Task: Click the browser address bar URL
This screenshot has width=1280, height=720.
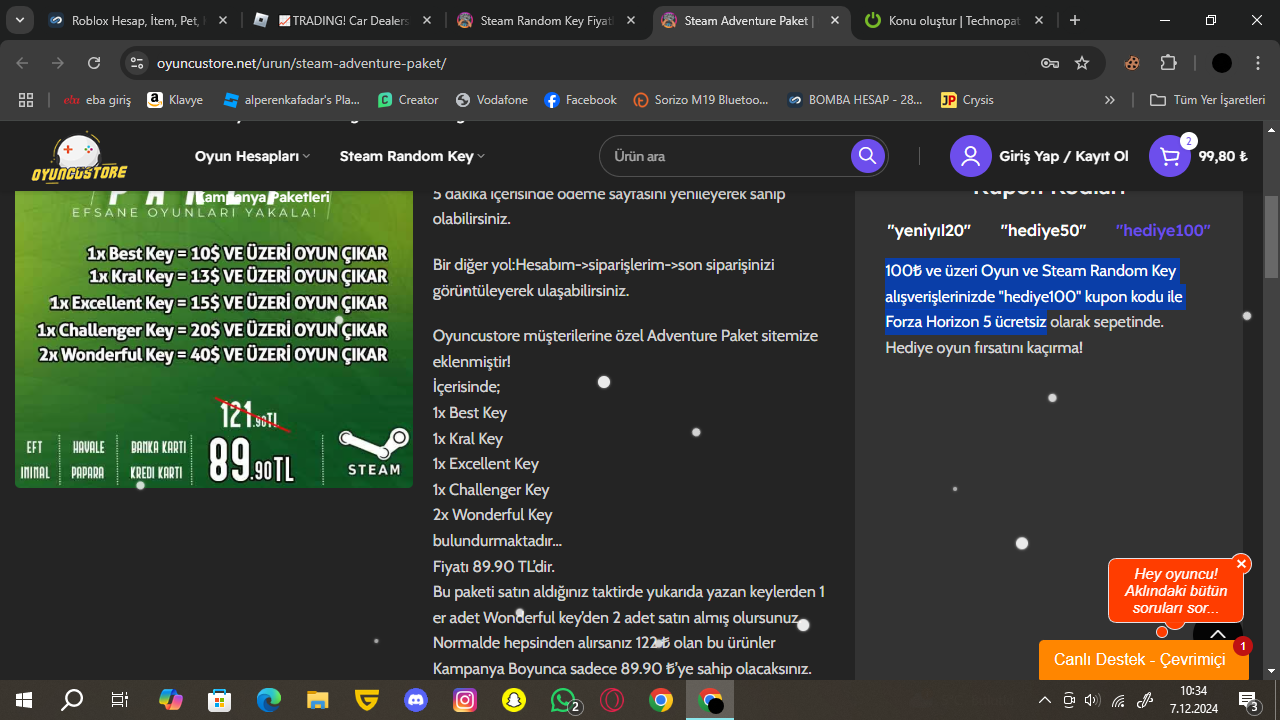Action: [301, 63]
